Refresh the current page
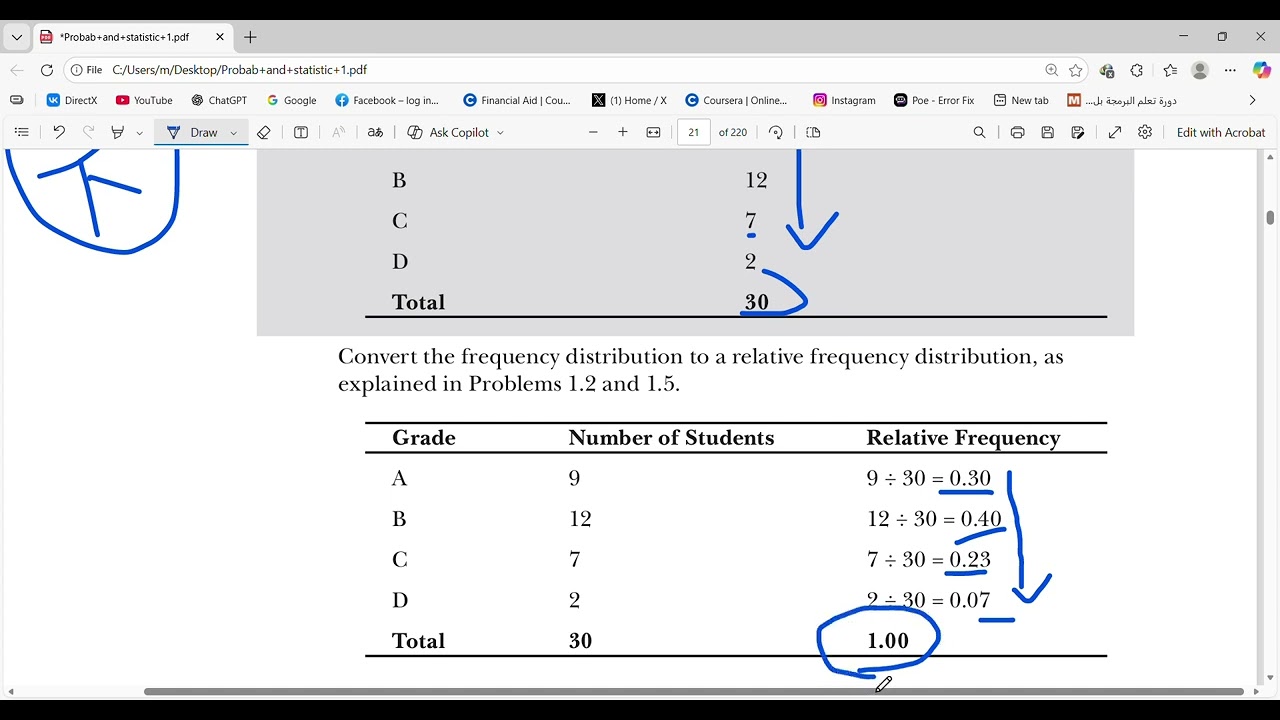Image resolution: width=1280 pixels, height=720 pixels. pyautogui.click(x=47, y=70)
